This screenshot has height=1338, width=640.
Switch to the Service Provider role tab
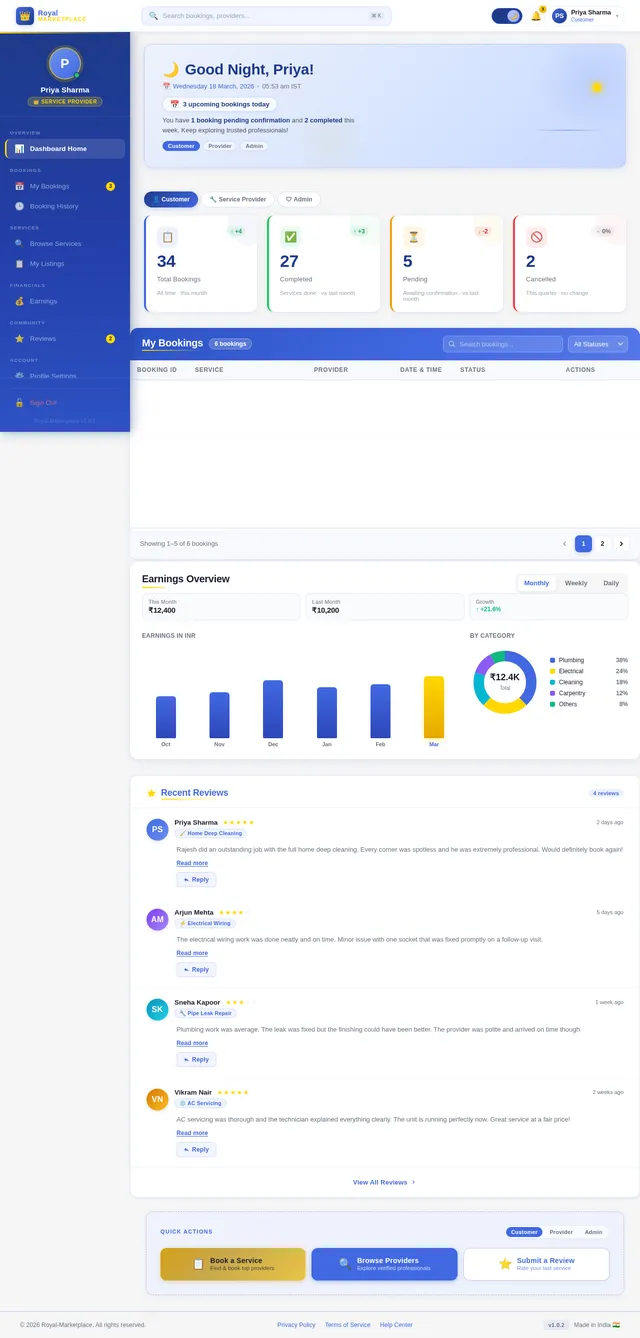(x=238, y=199)
